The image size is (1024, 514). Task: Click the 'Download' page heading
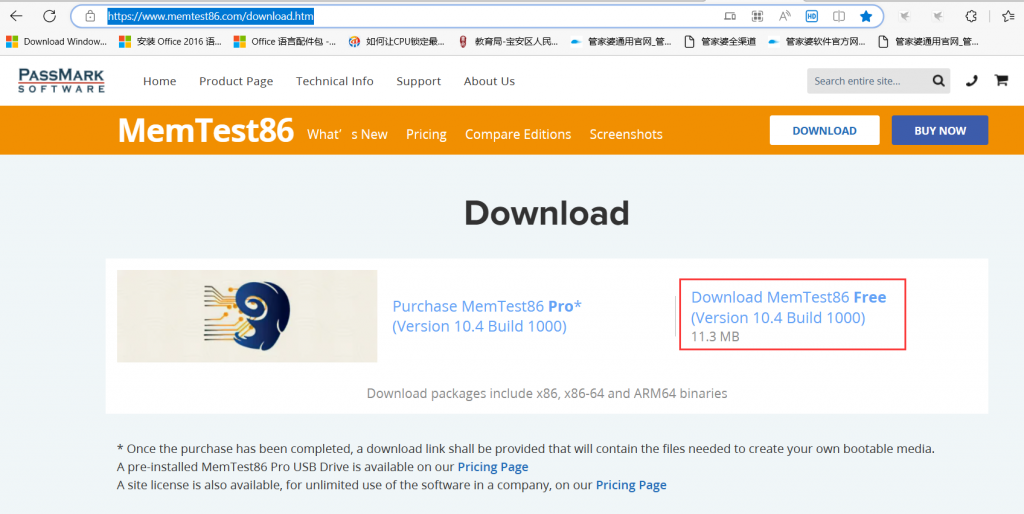(547, 213)
